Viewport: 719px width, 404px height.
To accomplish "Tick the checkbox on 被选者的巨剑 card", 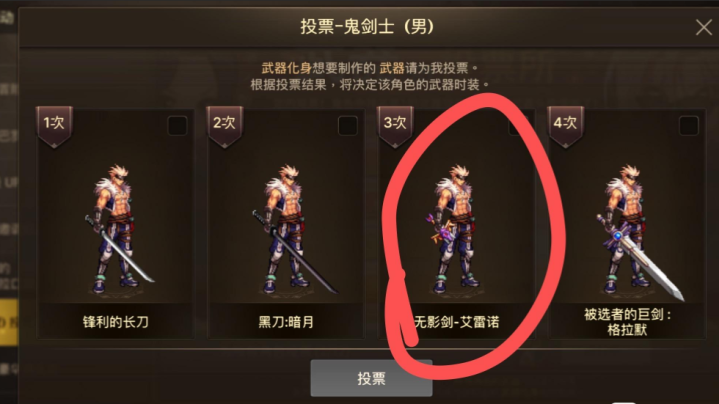I will pyautogui.click(x=689, y=126).
